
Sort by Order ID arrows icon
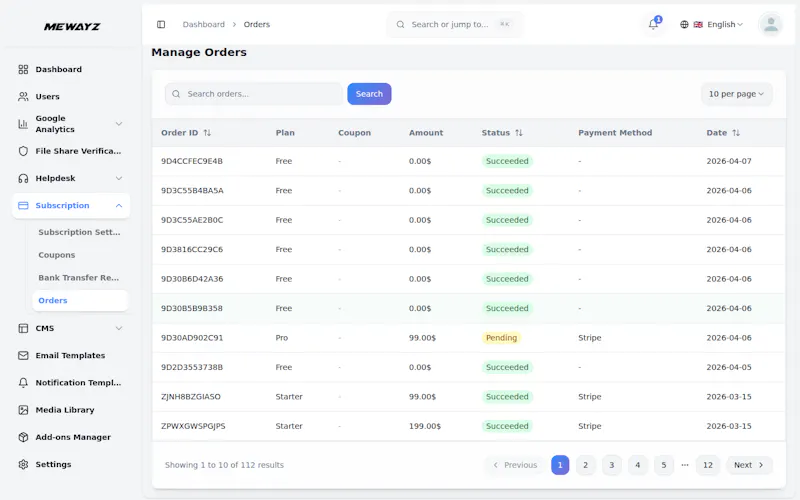coord(207,133)
